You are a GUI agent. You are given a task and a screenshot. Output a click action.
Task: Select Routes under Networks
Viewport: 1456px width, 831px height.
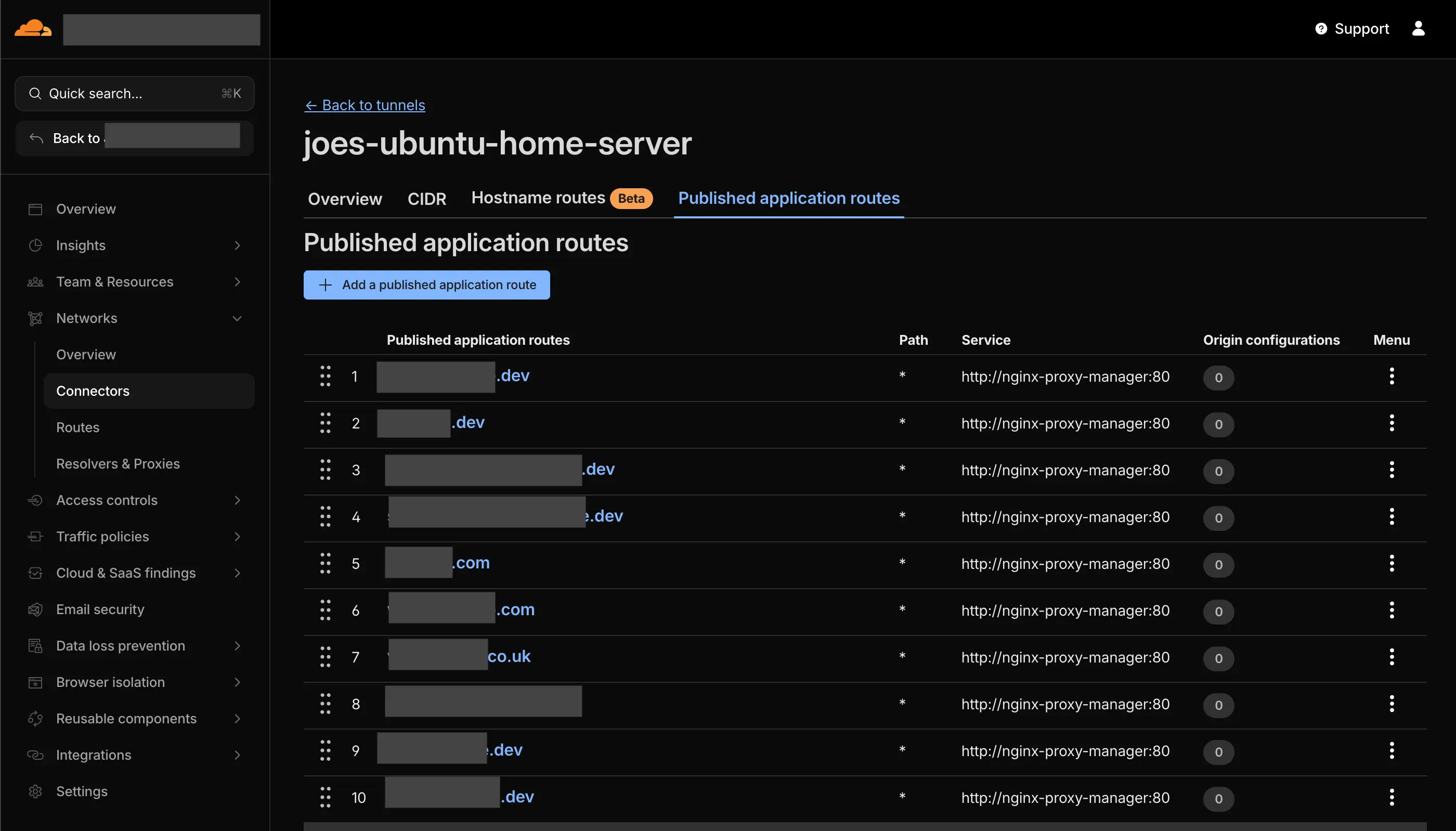(77, 427)
